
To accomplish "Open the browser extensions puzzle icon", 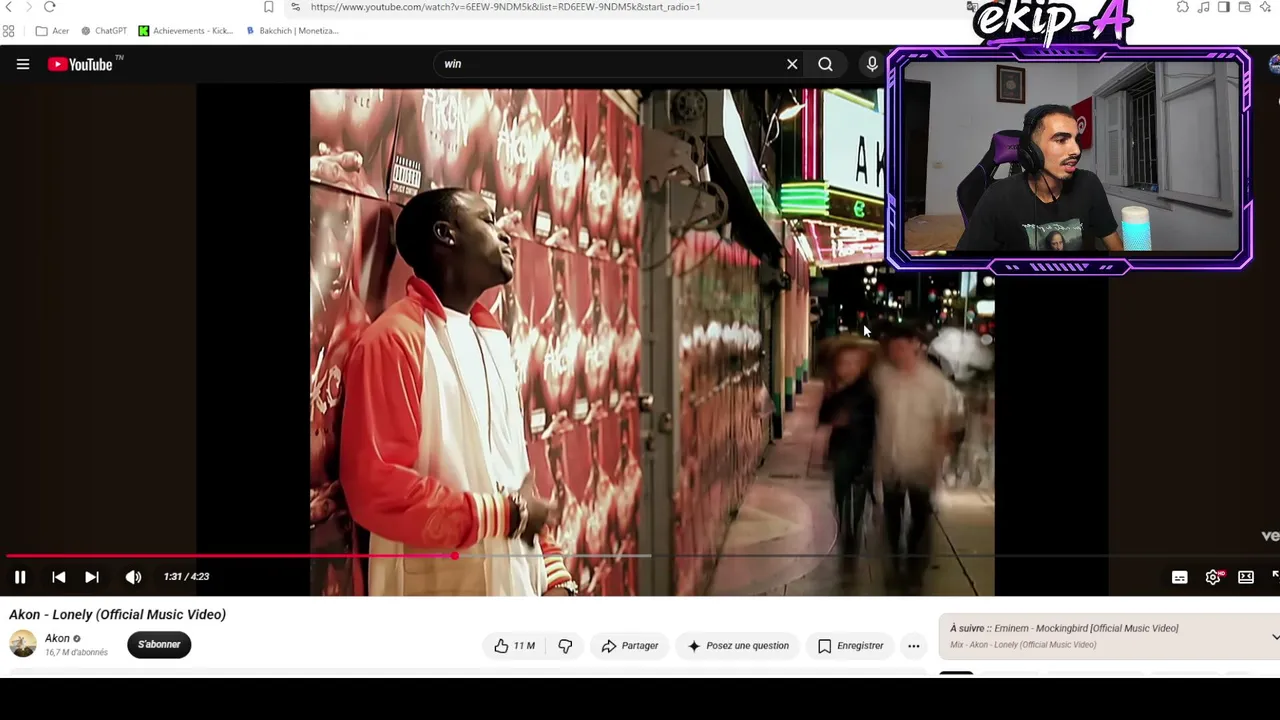I will tap(1183, 7).
